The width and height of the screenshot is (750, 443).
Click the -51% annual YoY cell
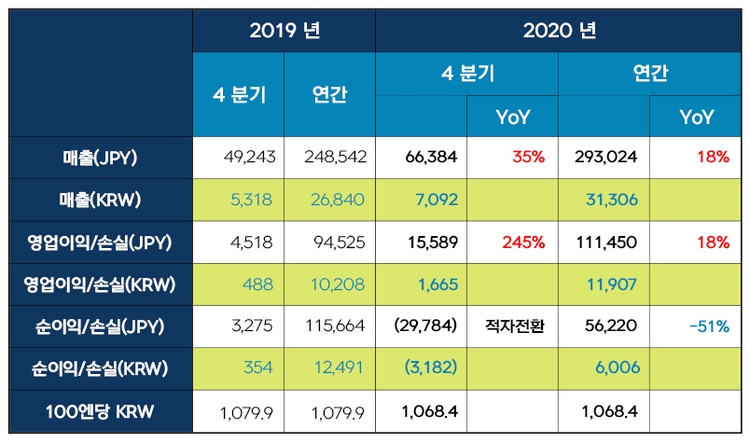point(695,327)
